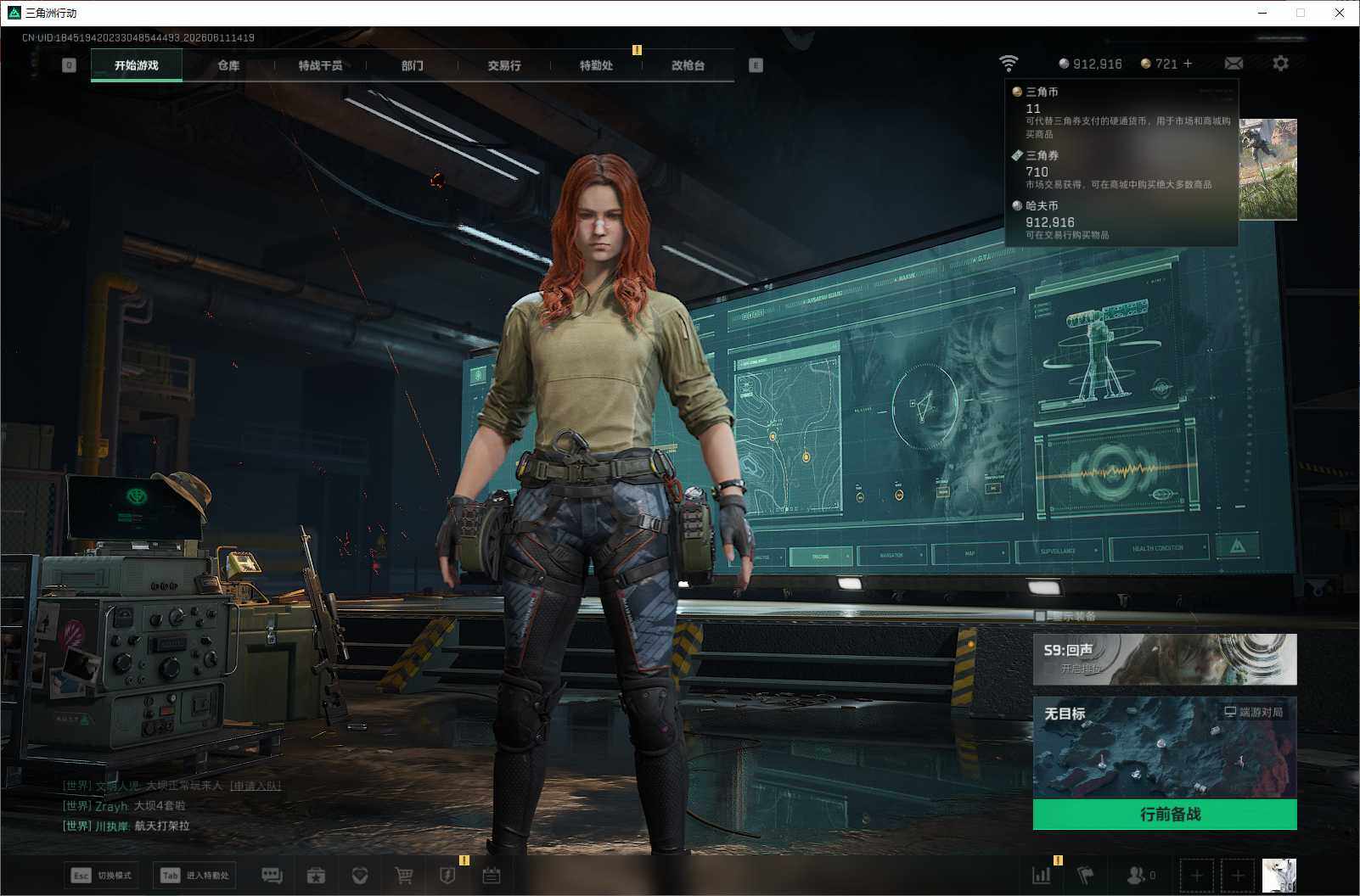The height and width of the screenshot is (896, 1360).
Task: Open the calendar events icon
Action: [x=492, y=875]
